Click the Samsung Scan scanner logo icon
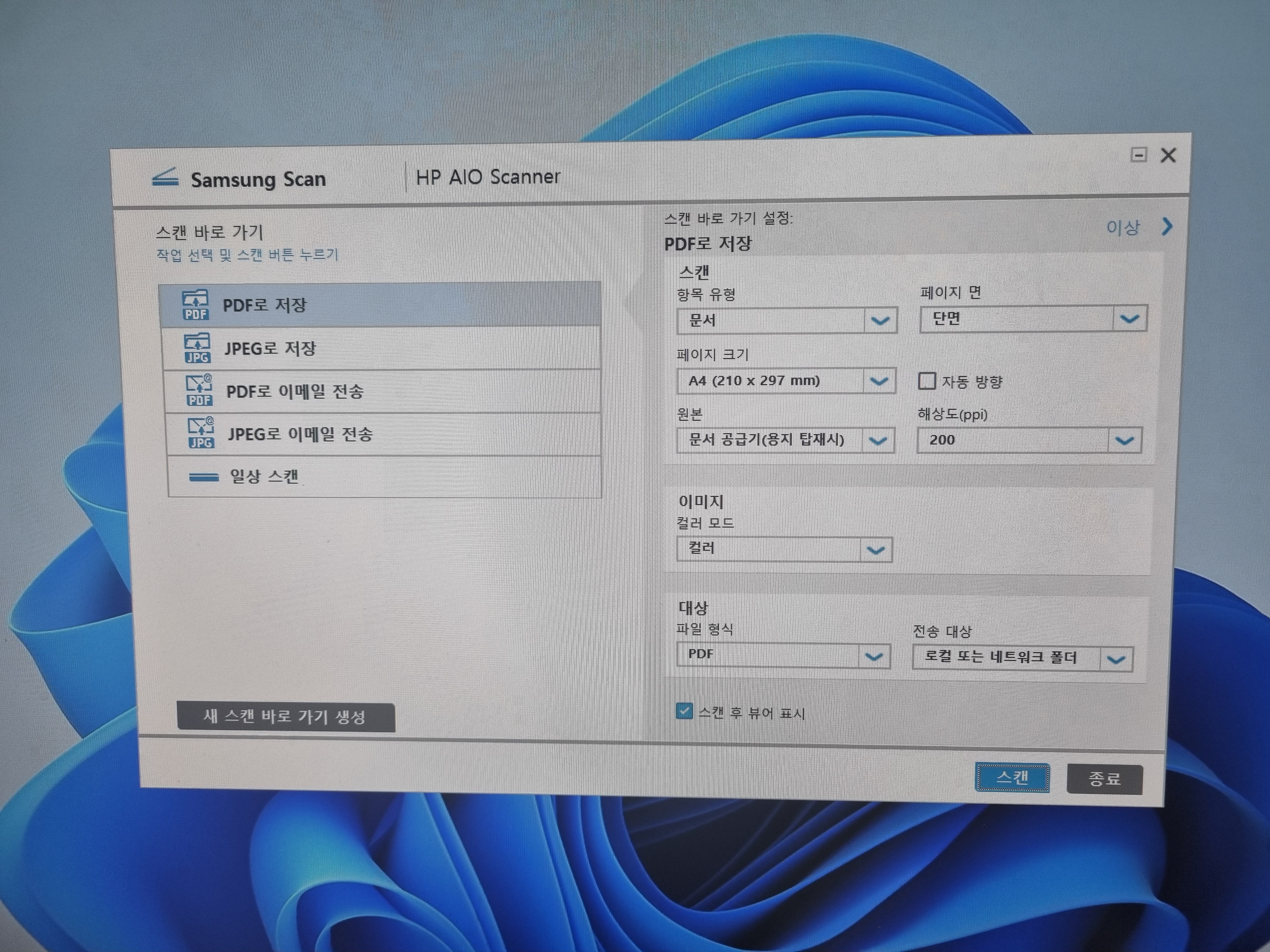The height and width of the screenshot is (952, 1270). (x=165, y=178)
